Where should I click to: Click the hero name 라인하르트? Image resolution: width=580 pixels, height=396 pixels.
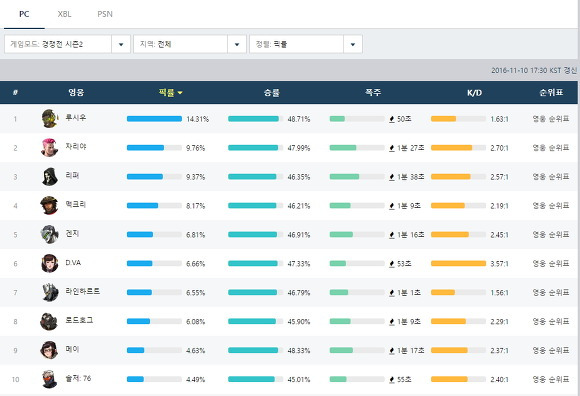[x=82, y=291]
